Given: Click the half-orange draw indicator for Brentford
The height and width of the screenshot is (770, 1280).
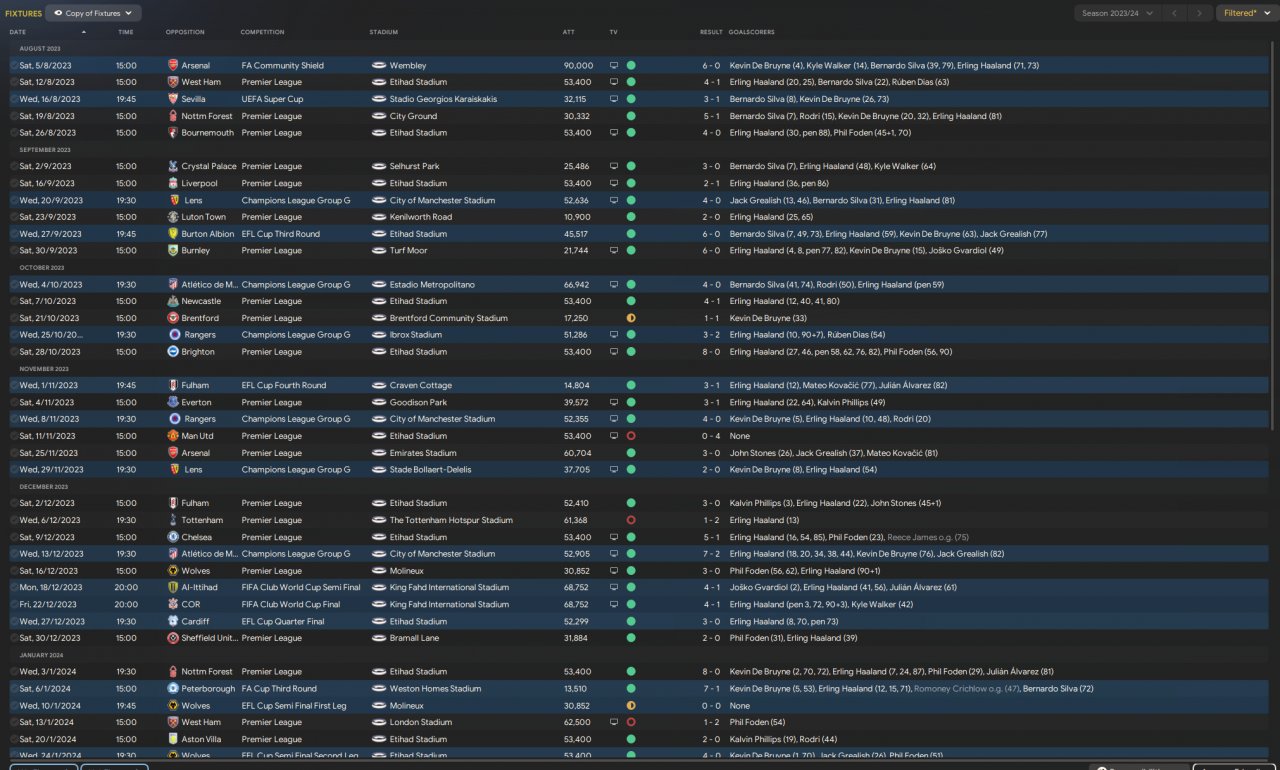Looking at the screenshot, I should 631,318.
